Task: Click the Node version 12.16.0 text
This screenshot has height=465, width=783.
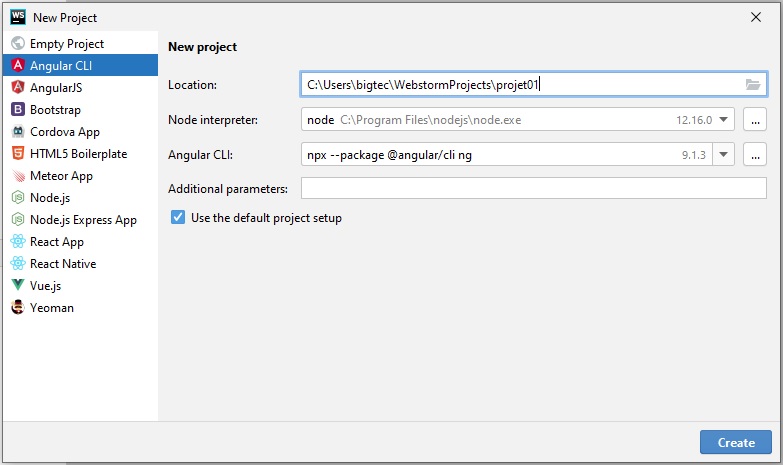Action: 694,120
